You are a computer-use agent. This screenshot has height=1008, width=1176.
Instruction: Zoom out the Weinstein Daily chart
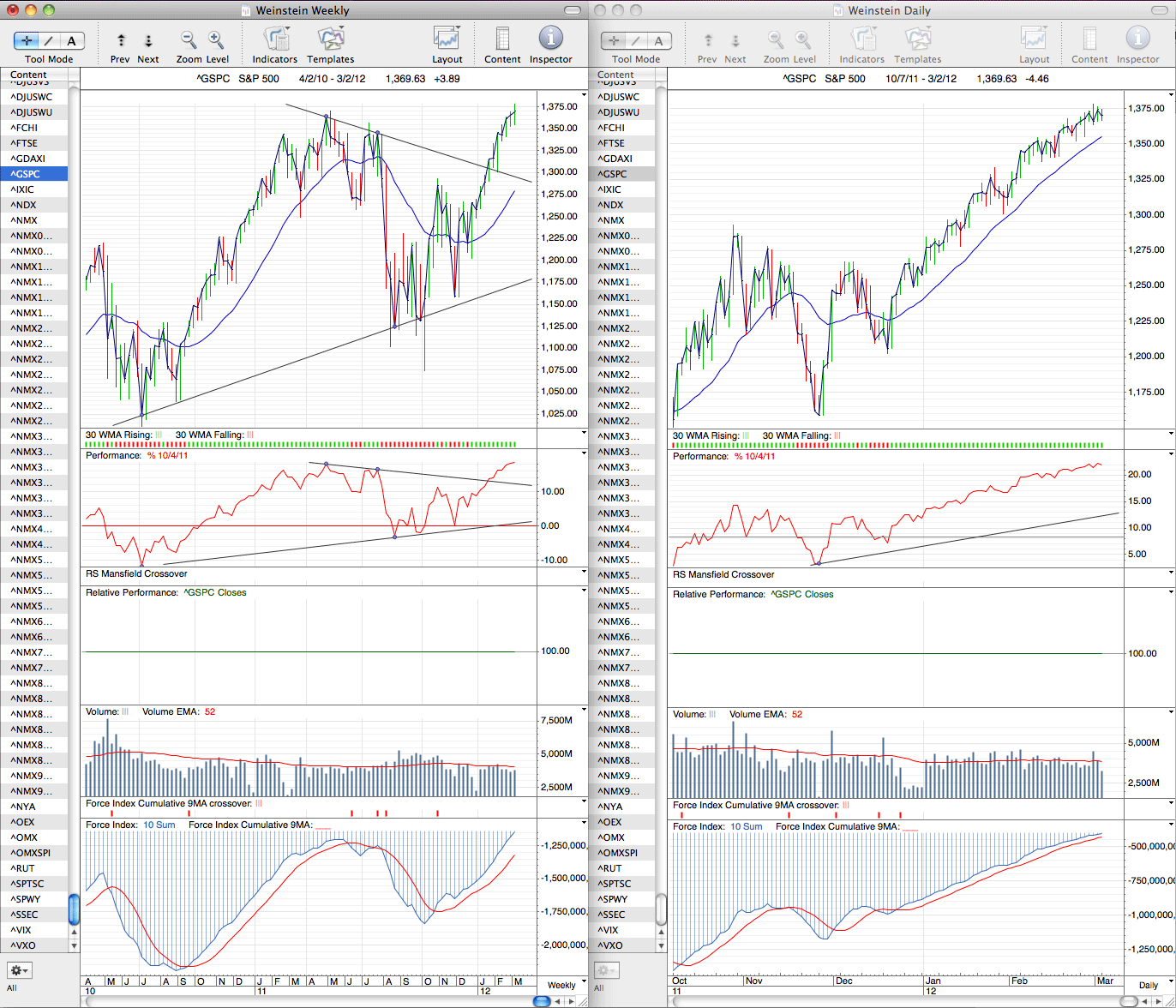[776, 40]
